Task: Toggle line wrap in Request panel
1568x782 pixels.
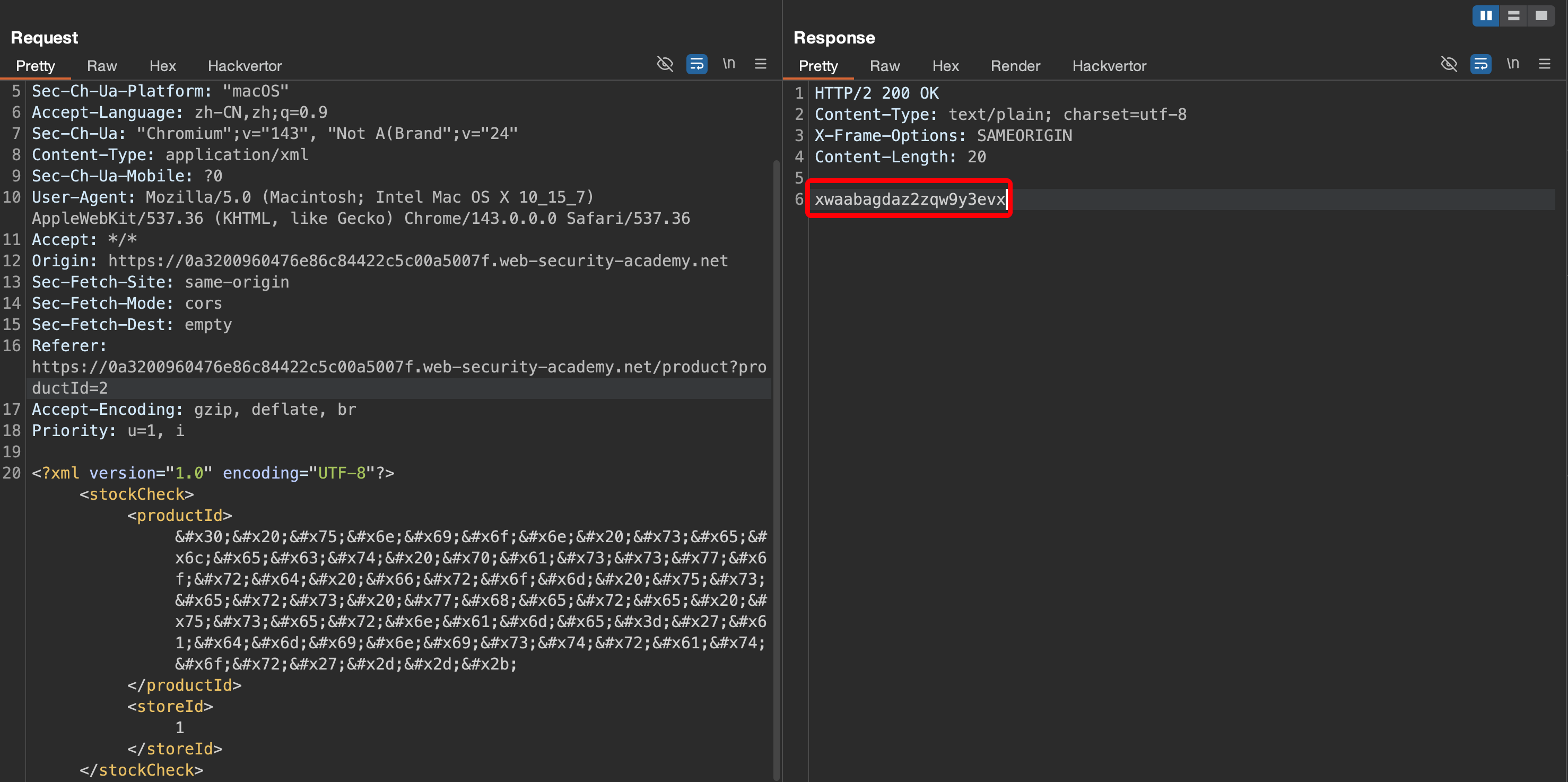Action: 696,64
